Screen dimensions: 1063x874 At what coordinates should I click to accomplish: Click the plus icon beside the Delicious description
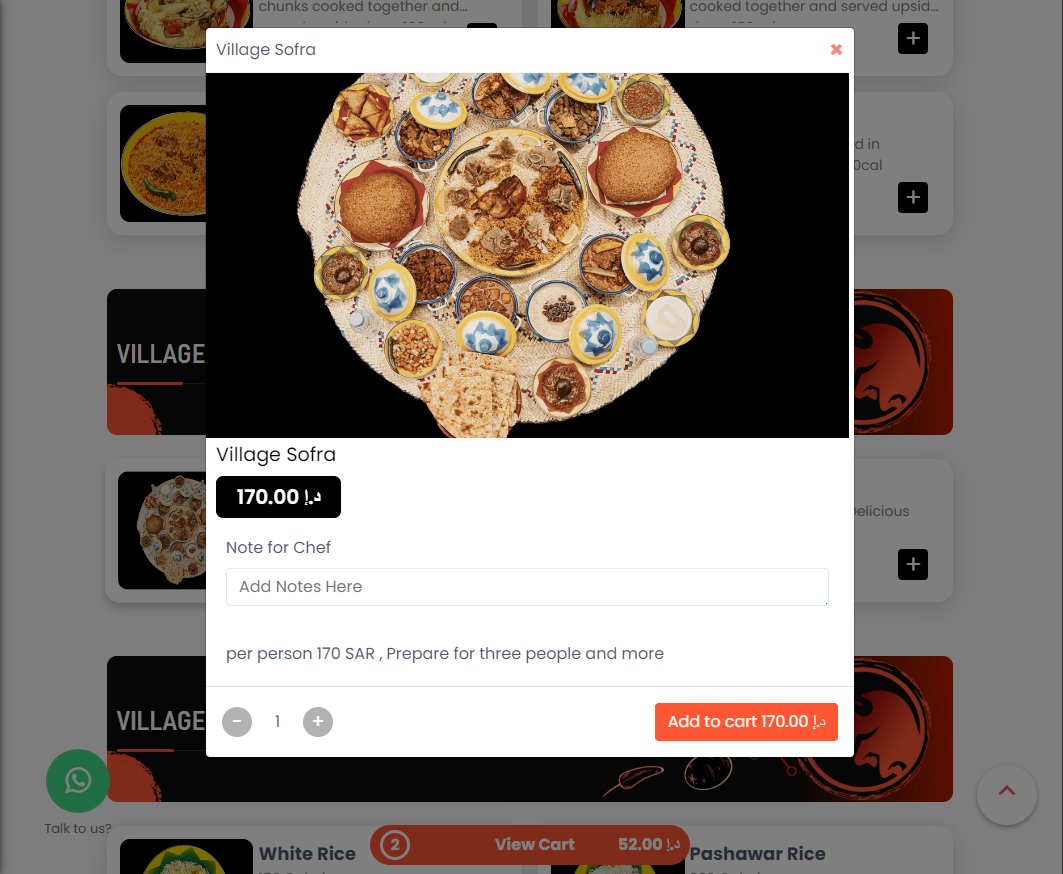coord(912,564)
